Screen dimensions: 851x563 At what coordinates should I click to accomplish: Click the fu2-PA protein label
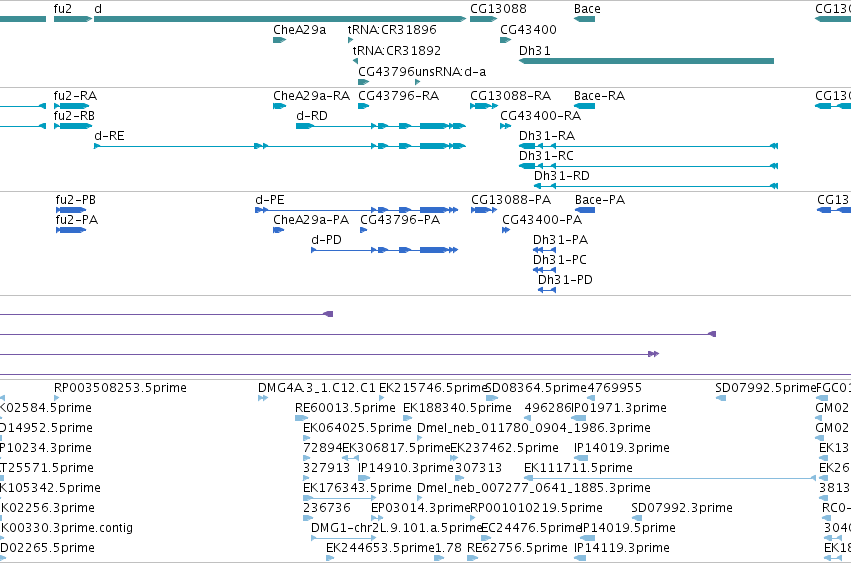pyautogui.click(x=77, y=220)
